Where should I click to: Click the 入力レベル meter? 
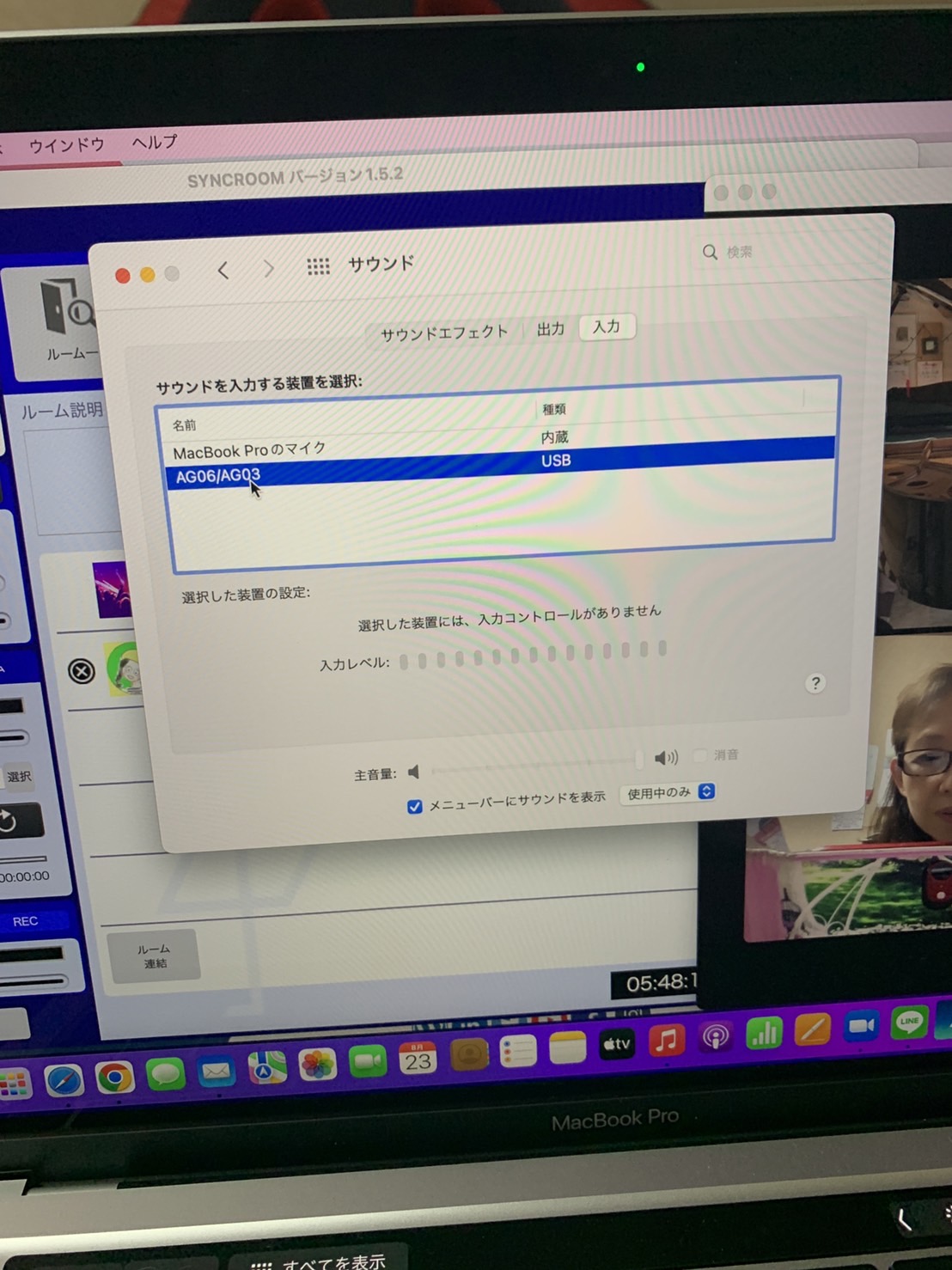[x=534, y=655]
